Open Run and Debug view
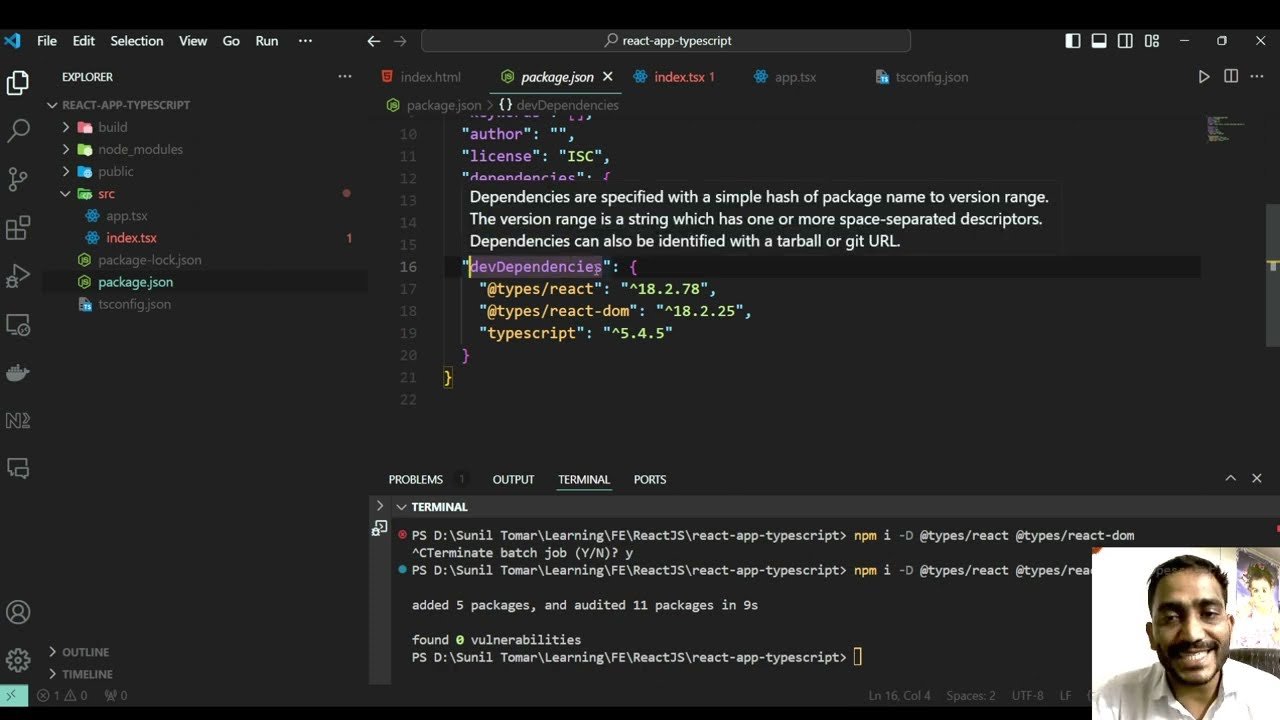 click(18, 276)
